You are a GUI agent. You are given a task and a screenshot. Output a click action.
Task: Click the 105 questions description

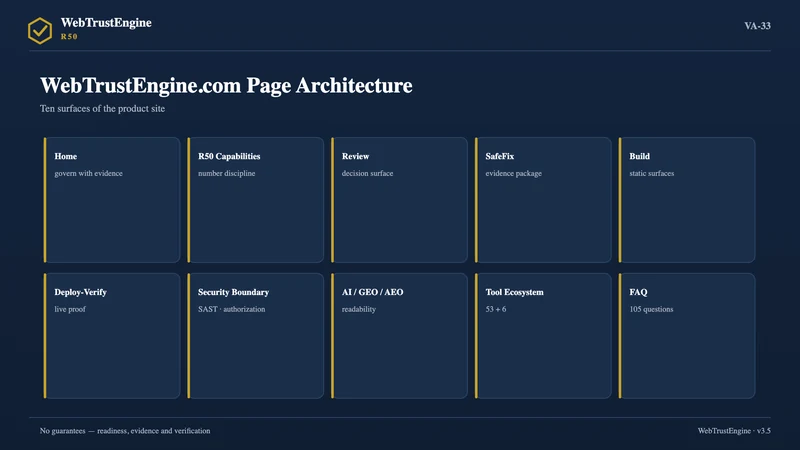pyautogui.click(x=651, y=309)
